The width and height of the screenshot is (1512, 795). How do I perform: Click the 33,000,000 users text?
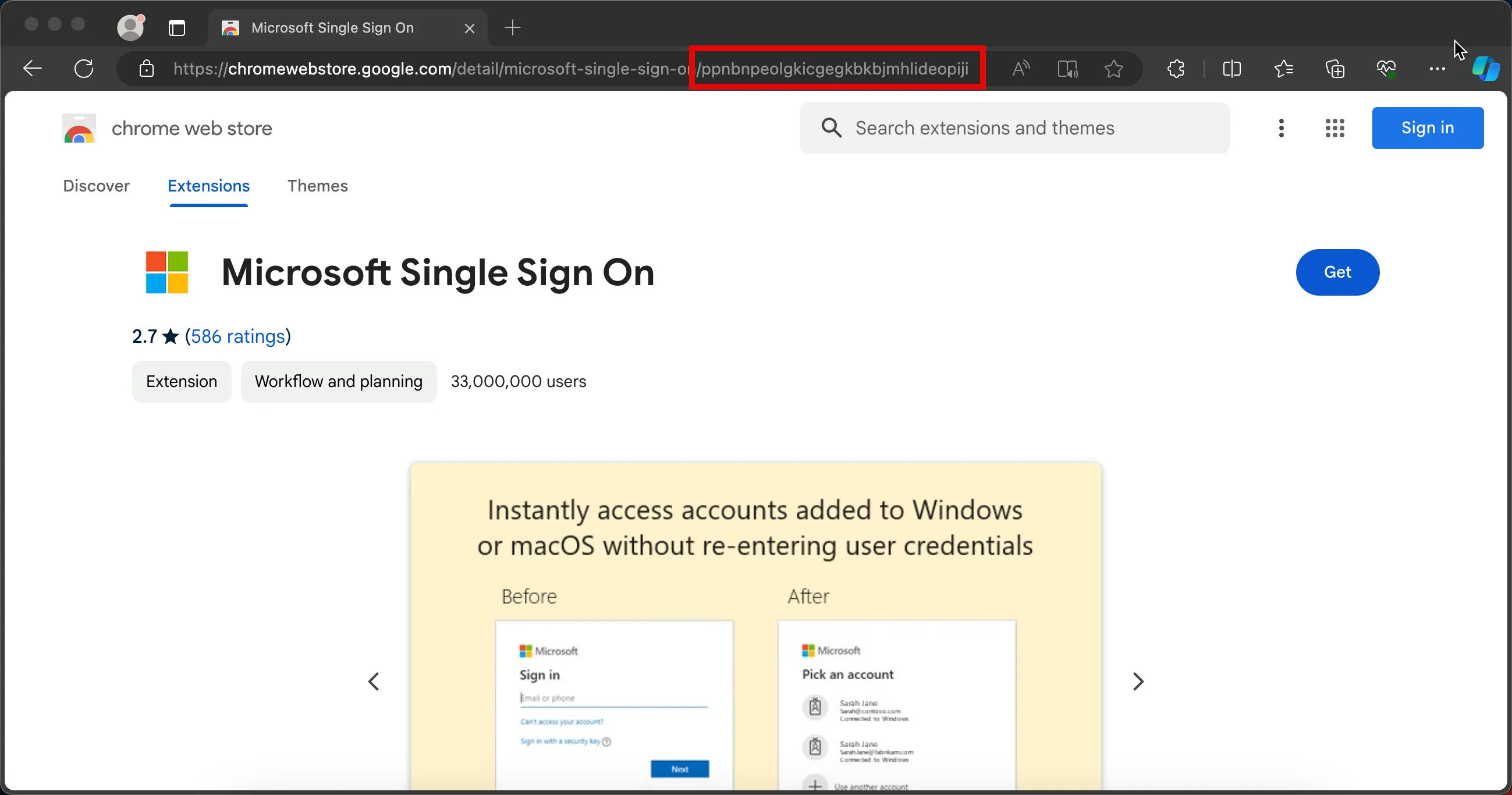(519, 382)
